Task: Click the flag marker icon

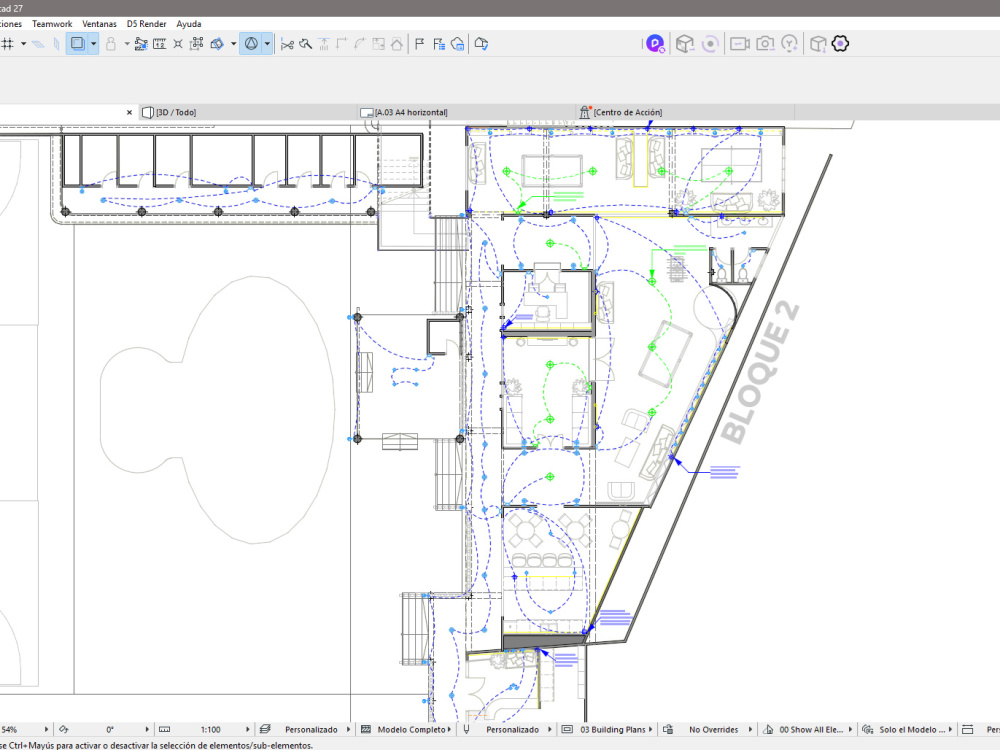Action: (419, 44)
